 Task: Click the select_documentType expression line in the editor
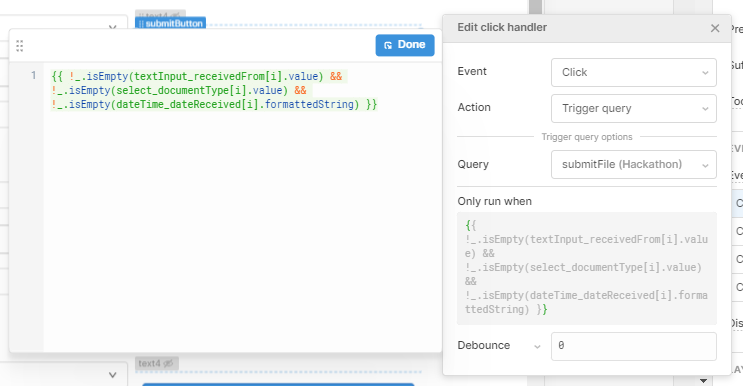click(x=179, y=90)
